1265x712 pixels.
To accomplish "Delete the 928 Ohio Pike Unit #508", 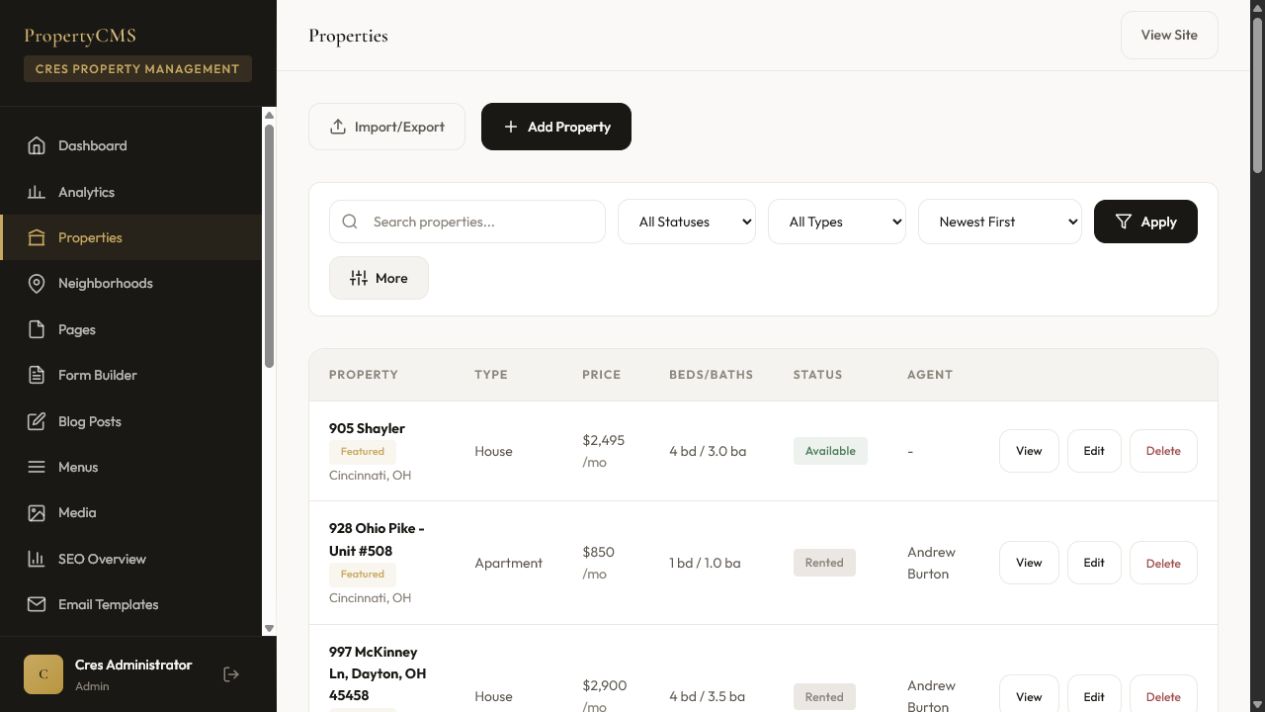I will [x=1163, y=563].
